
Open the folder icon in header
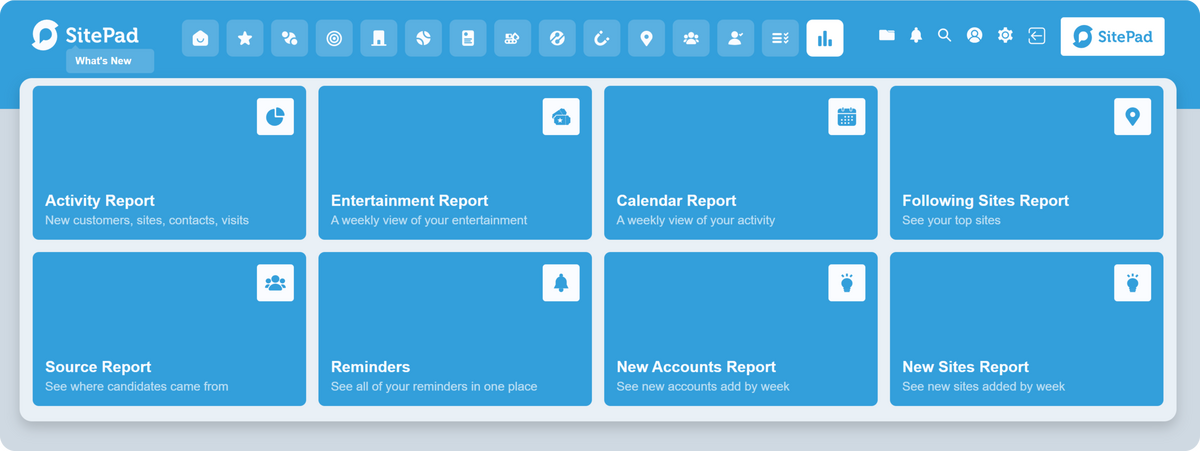point(886,36)
